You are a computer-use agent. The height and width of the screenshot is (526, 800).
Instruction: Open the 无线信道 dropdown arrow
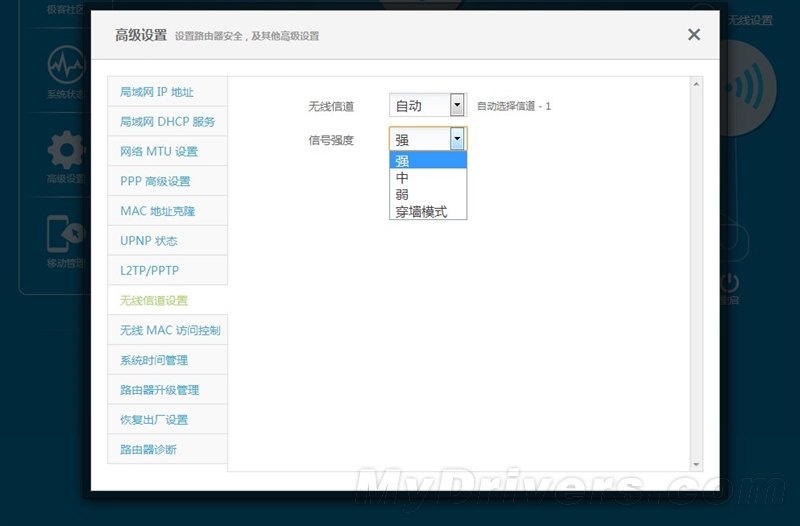pyautogui.click(x=457, y=105)
